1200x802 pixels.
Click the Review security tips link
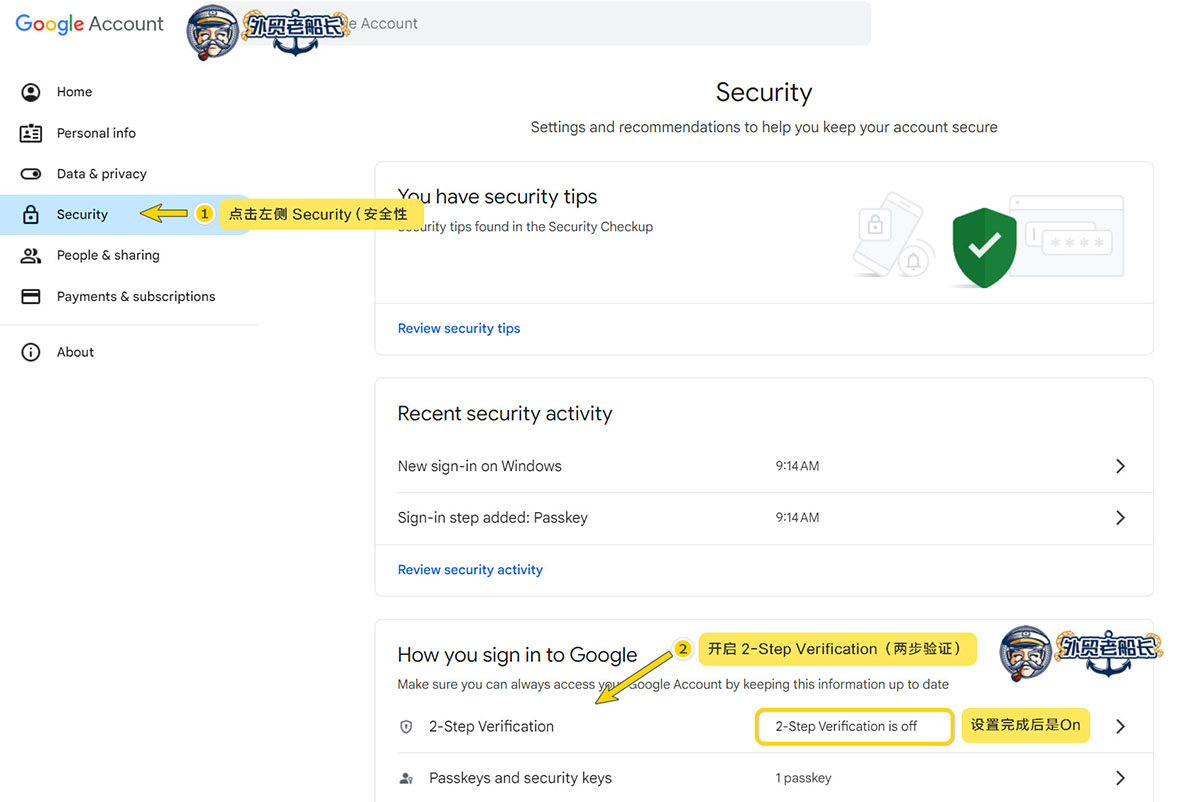[x=459, y=328]
